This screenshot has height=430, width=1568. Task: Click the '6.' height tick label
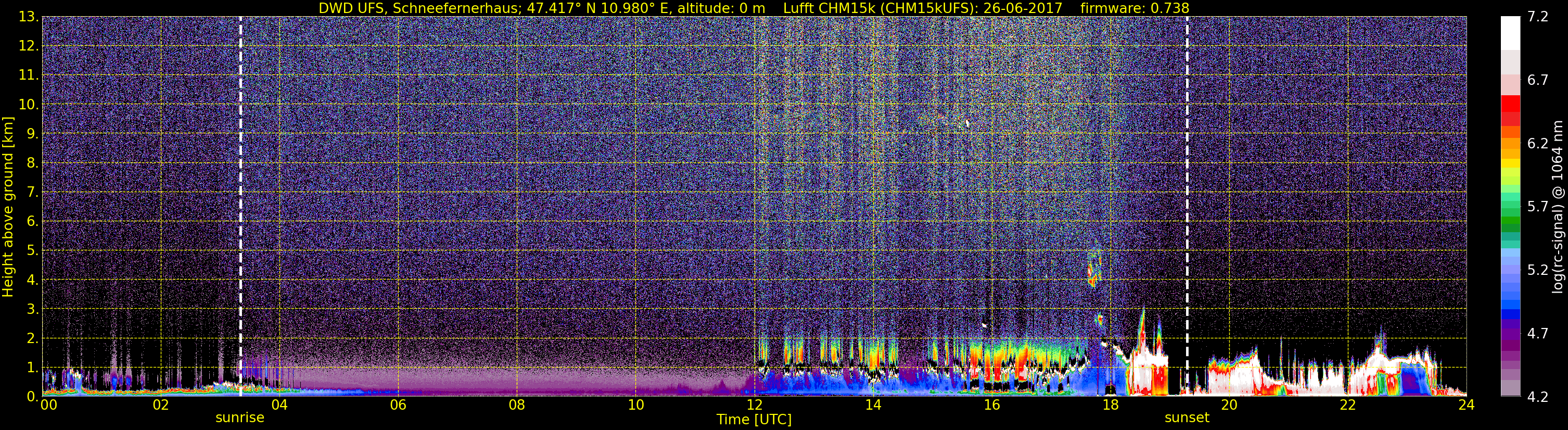point(33,221)
